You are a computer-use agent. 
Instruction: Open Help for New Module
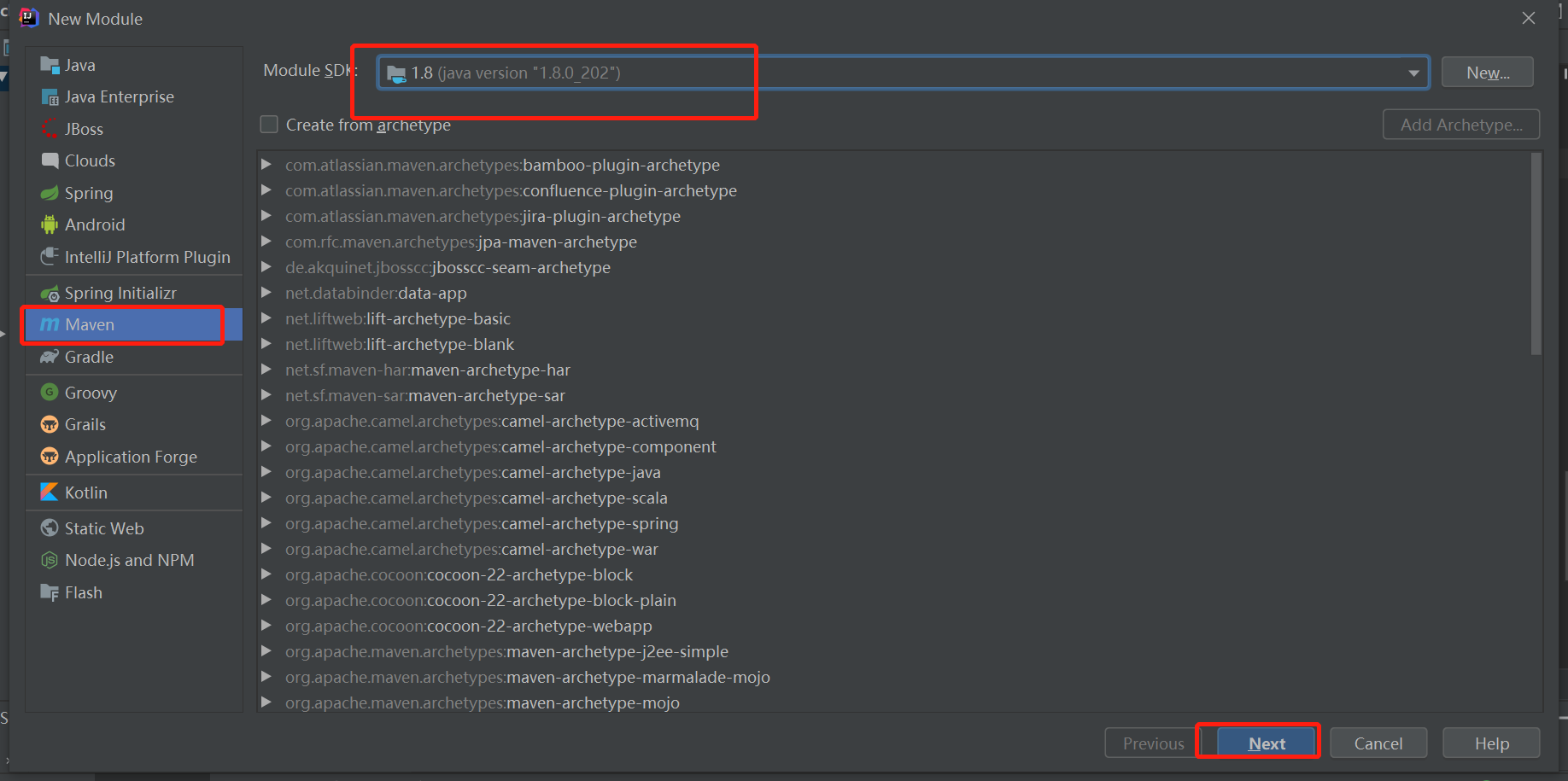[1491, 743]
